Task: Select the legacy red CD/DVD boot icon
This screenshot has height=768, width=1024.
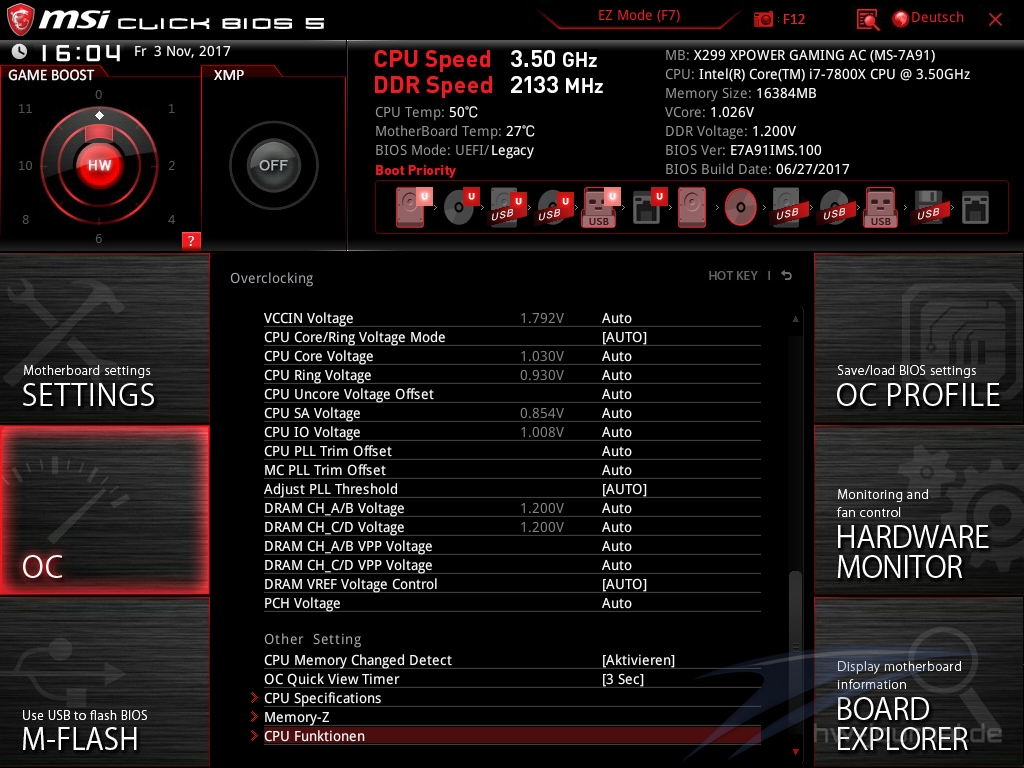Action: (741, 208)
